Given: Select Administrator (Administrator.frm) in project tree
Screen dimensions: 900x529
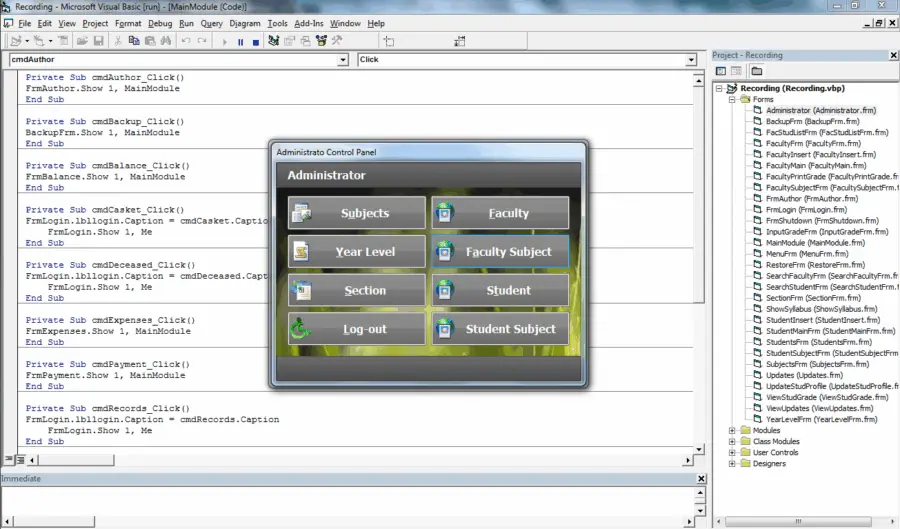Looking at the screenshot, I should 820,110.
